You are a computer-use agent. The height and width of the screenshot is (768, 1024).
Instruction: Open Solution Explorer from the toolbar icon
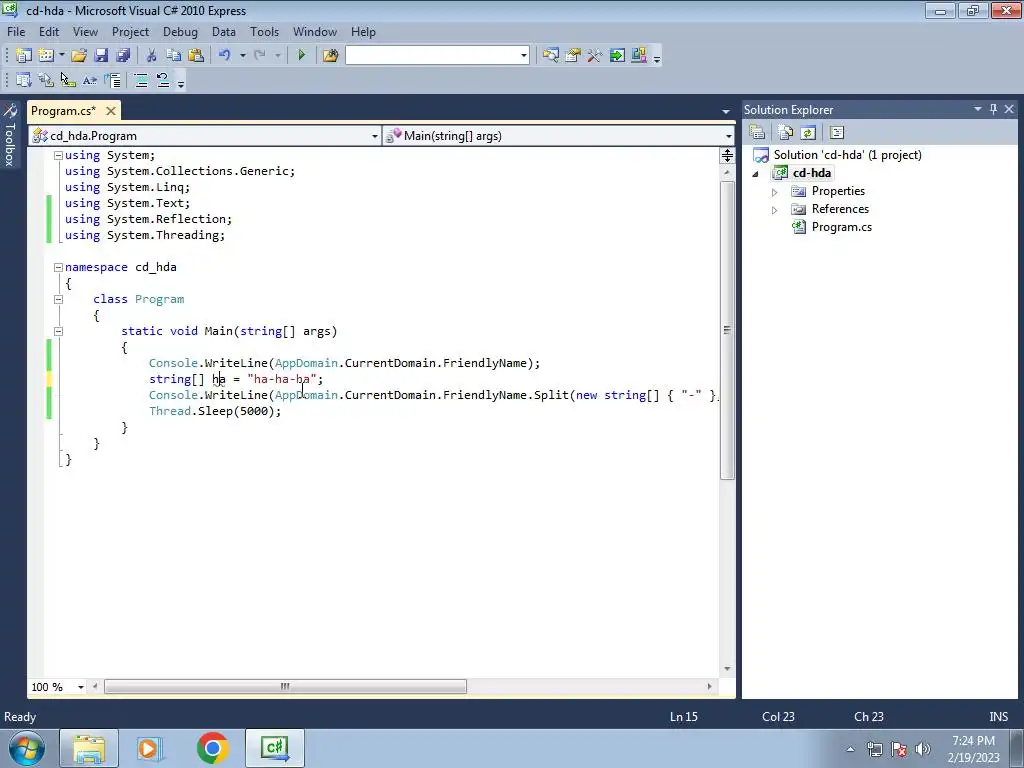click(551, 56)
